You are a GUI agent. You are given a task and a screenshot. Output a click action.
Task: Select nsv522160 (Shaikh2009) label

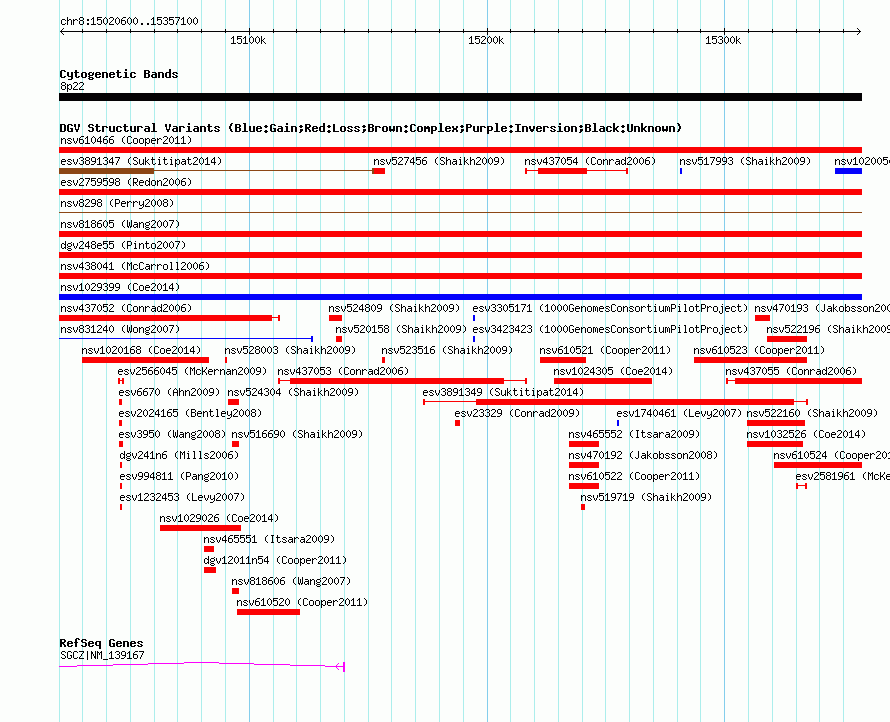(812, 413)
